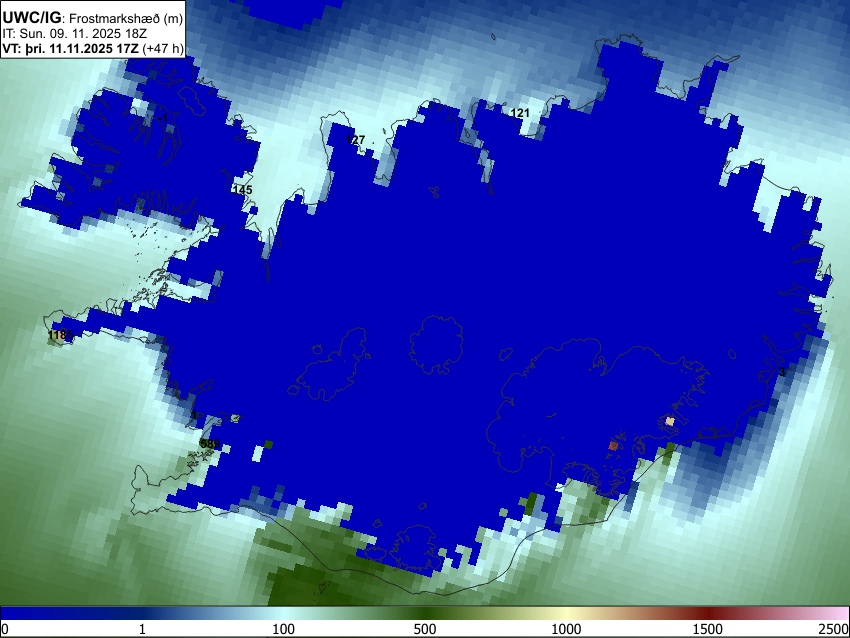Click the legend label '1500'
The image size is (850, 638).
point(708,629)
